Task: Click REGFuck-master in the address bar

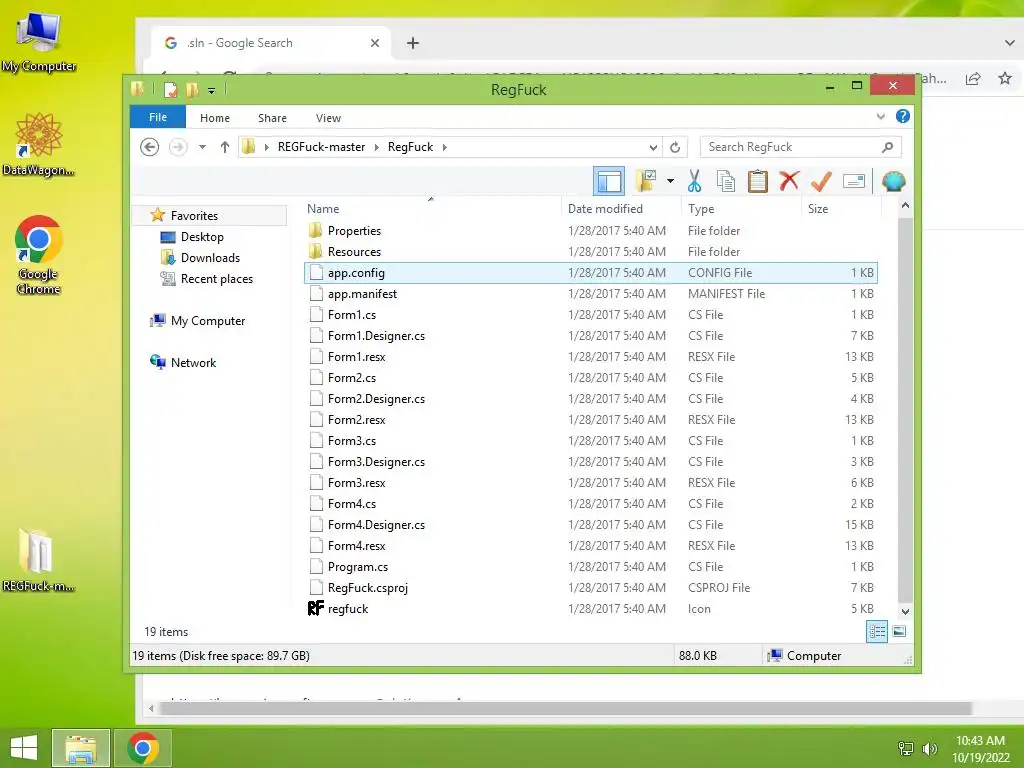Action: [x=321, y=147]
